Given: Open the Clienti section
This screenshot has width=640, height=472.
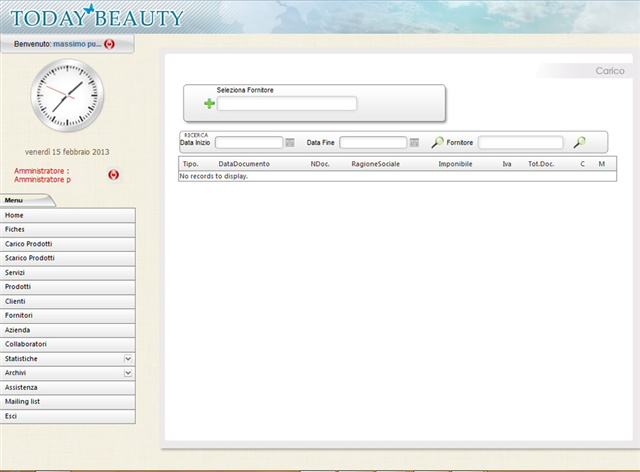Looking at the screenshot, I should pyautogui.click(x=67, y=301).
